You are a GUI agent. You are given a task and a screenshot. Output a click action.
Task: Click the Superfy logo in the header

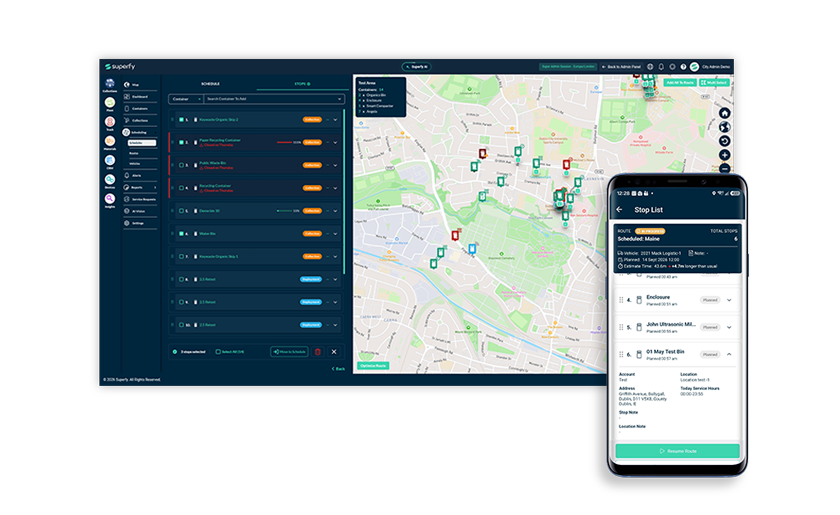120,66
